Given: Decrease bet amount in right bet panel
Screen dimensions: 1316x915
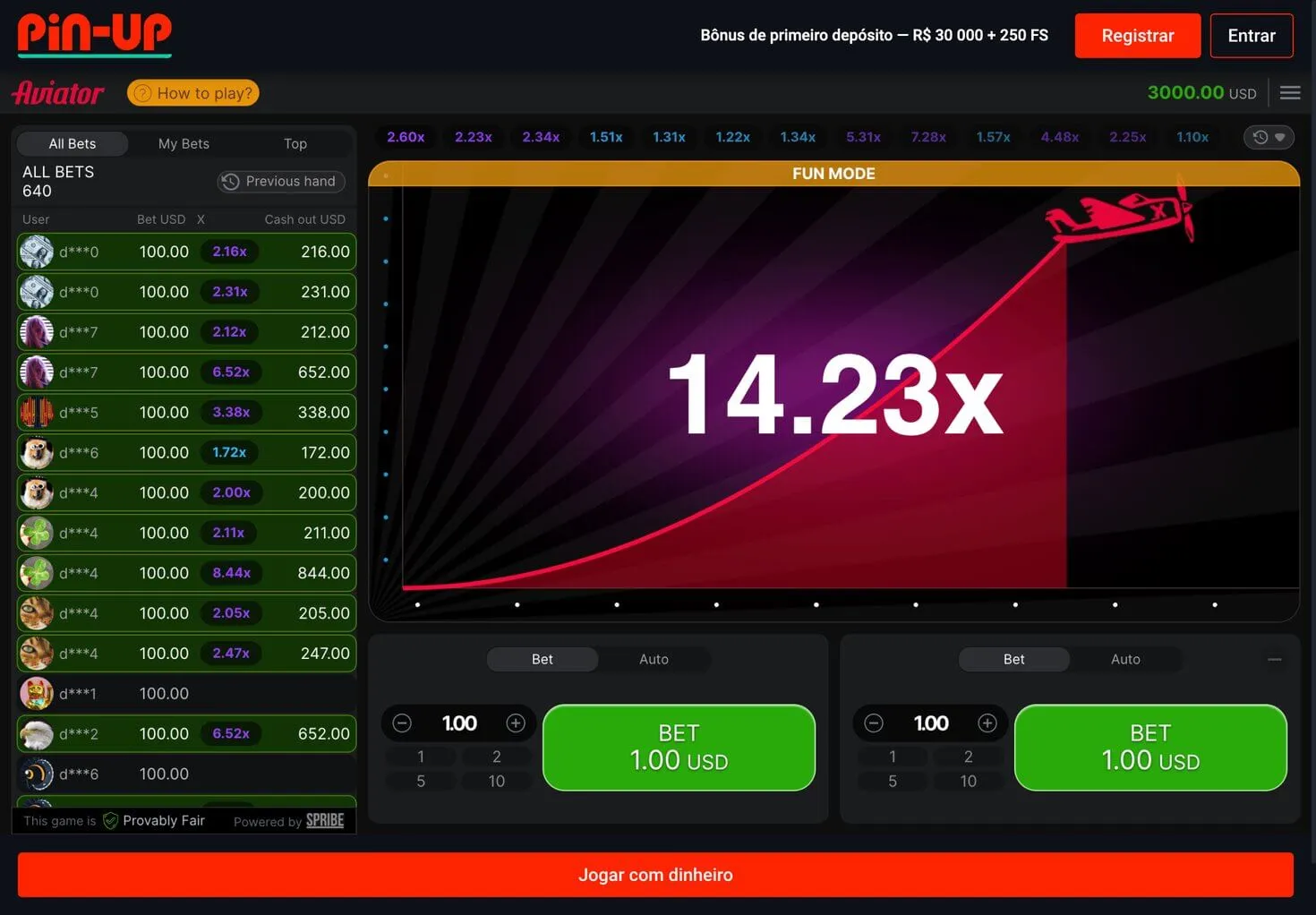Looking at the screenshot, I should [x=874, y=723].
